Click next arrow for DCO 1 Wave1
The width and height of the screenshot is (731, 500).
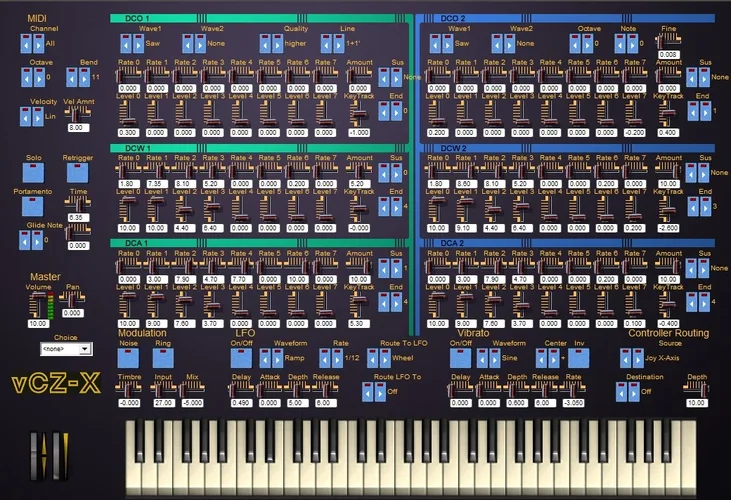138,44
